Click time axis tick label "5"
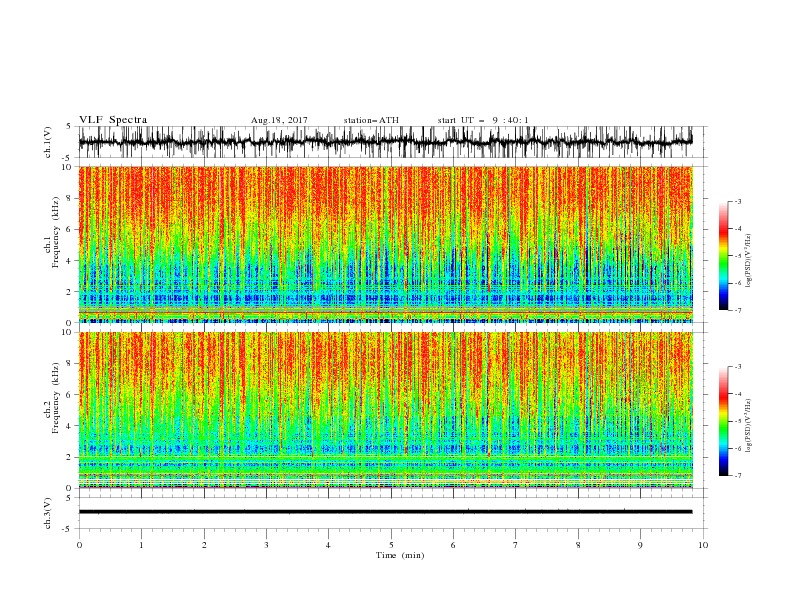Image resolution: width=792 pixels, height=612 pixels. point(391,545)
